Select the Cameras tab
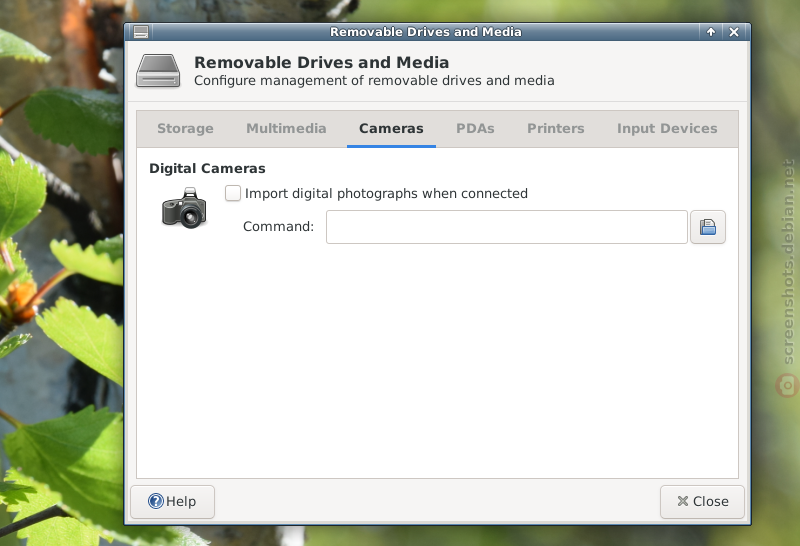The image size is (800, 546). click(x=391, y=129)
